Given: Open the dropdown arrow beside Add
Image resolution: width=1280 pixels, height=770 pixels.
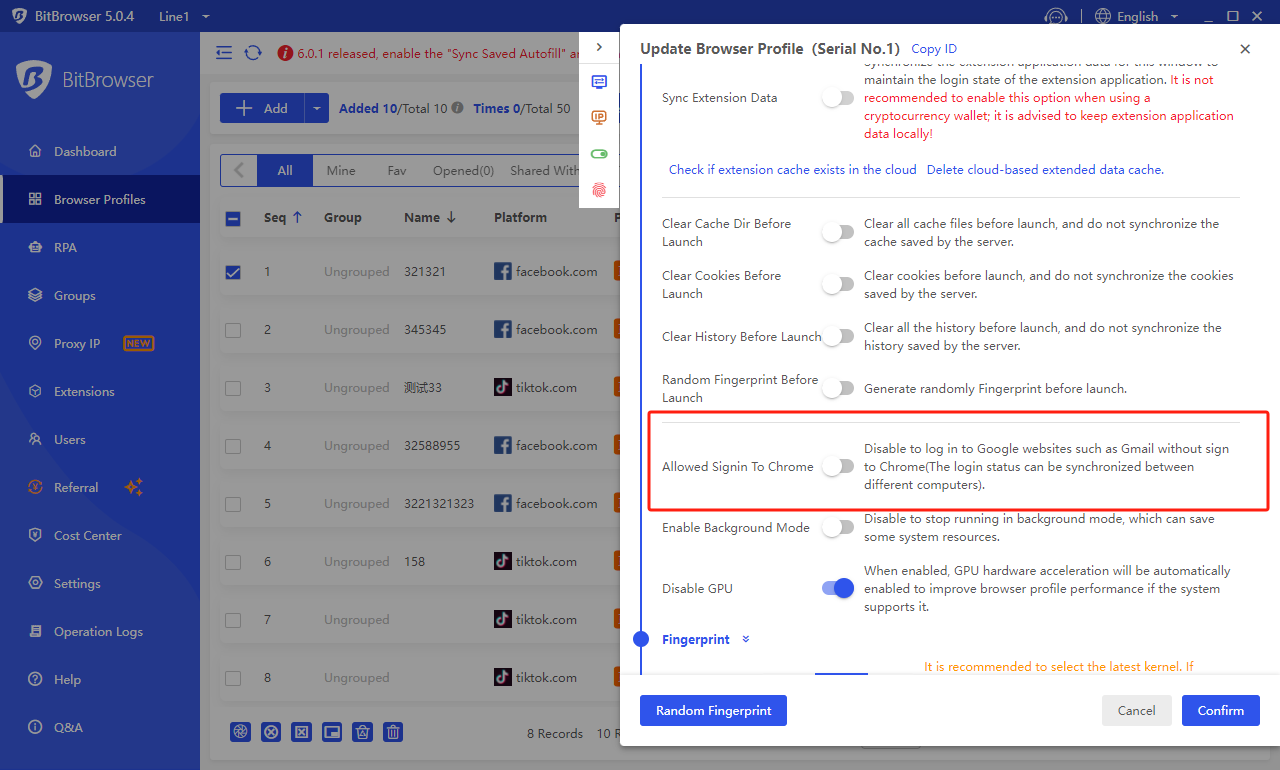Looking at the screenshot, I should [316, 108].
